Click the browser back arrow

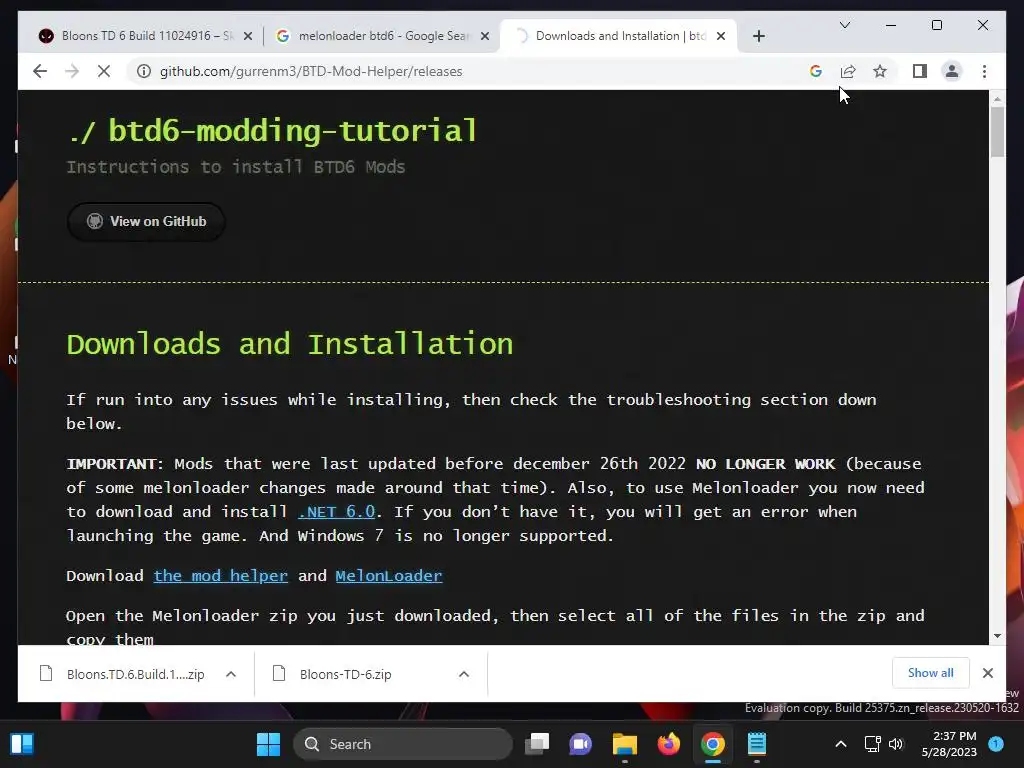pyautogui.click(x=40, y=71)
